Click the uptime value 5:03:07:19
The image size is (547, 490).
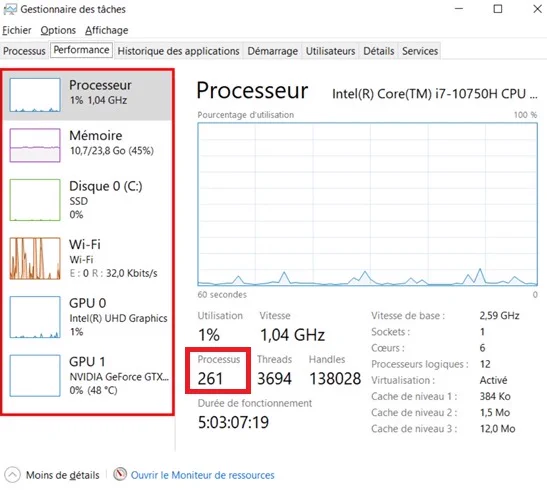tap(233, 422)
